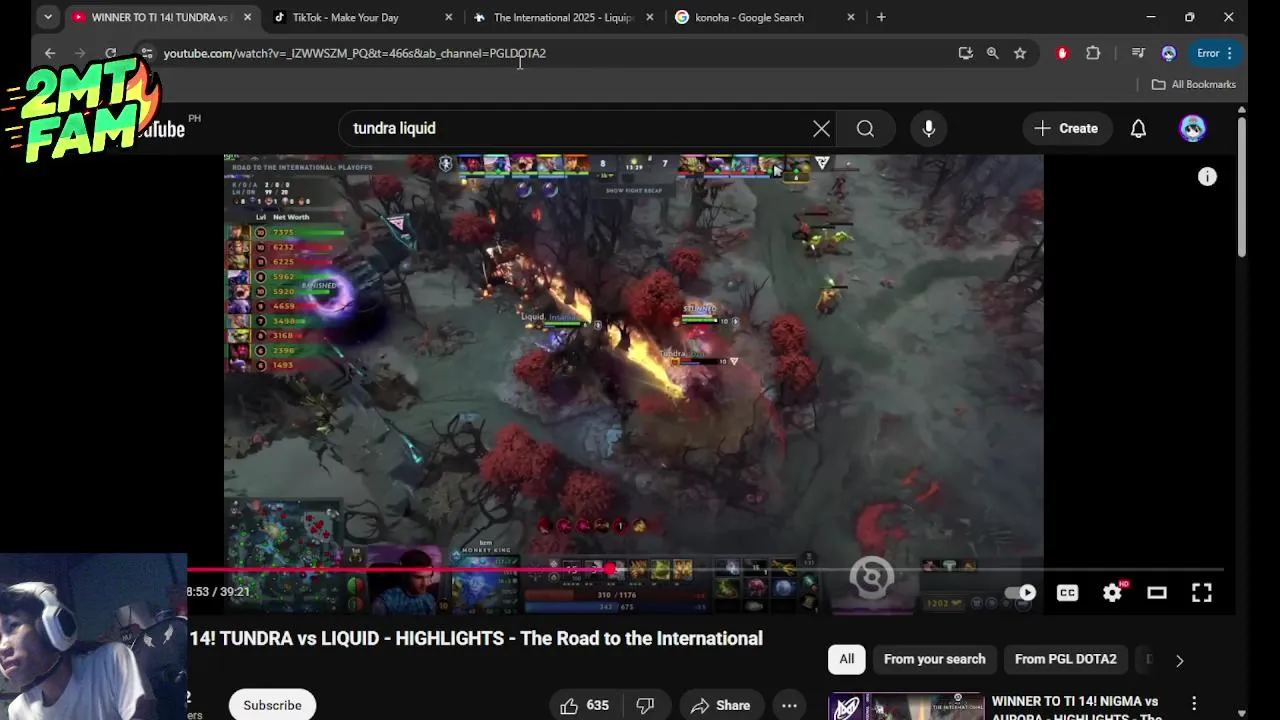Image resolution: width=1280 pixels, height=720 pixels.
Task: Share this video
Action: click(x=720, y=705)
